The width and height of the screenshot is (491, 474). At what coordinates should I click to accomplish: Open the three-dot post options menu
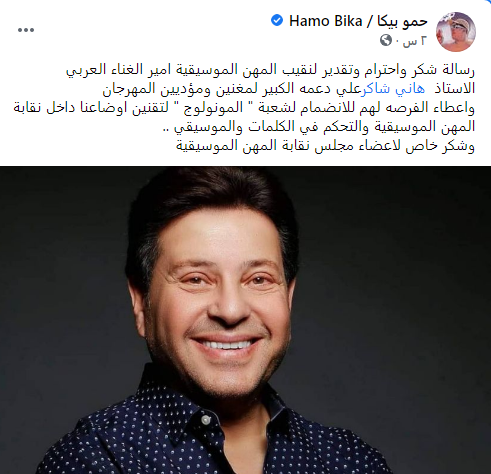[26, 30]
